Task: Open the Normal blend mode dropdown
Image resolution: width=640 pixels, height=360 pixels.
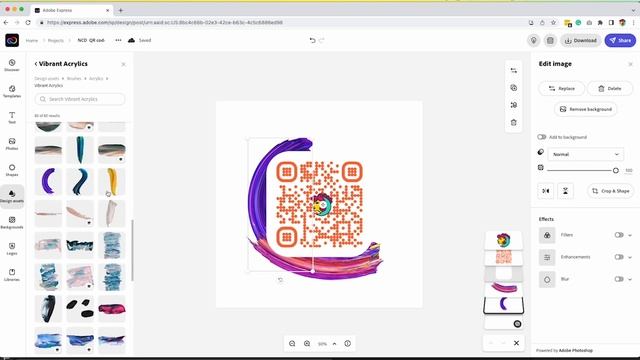Action: (x=586, y=154)
